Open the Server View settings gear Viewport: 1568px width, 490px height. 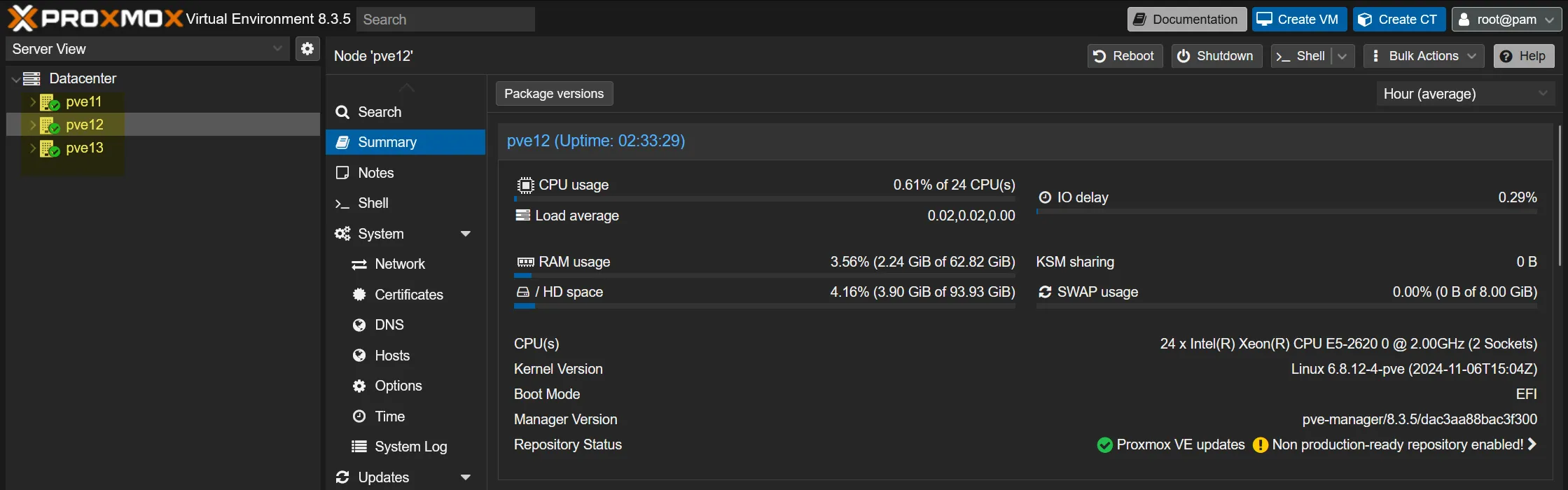307,49
